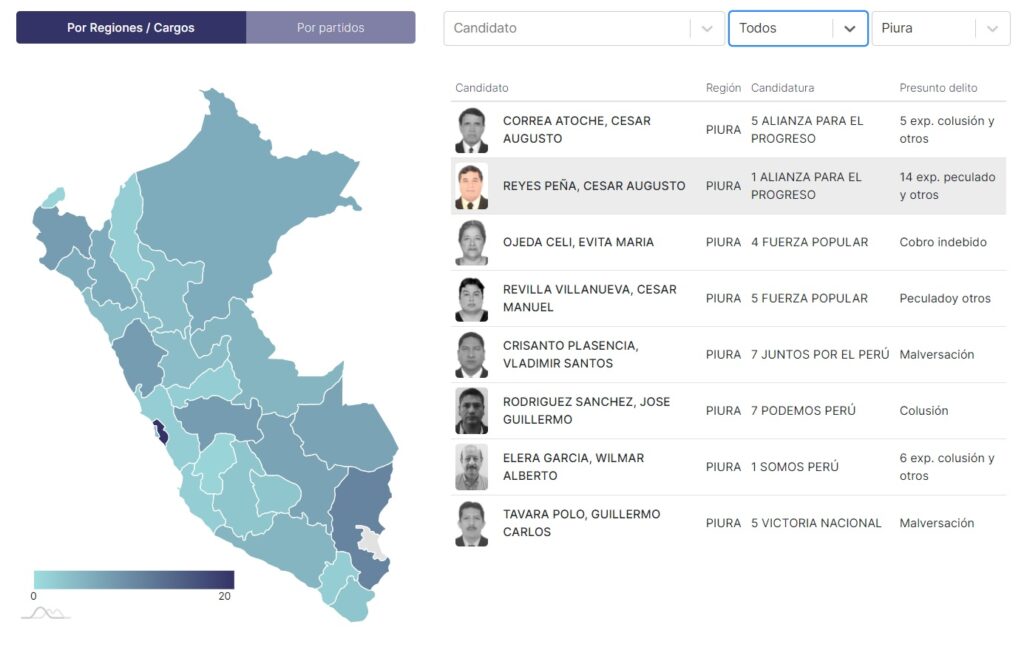Image resolution: width=1024 pixels, height=647 pixels.
Task: Click photo of Correa Atoche, Cesar Augusto
Action: point(471,130)
